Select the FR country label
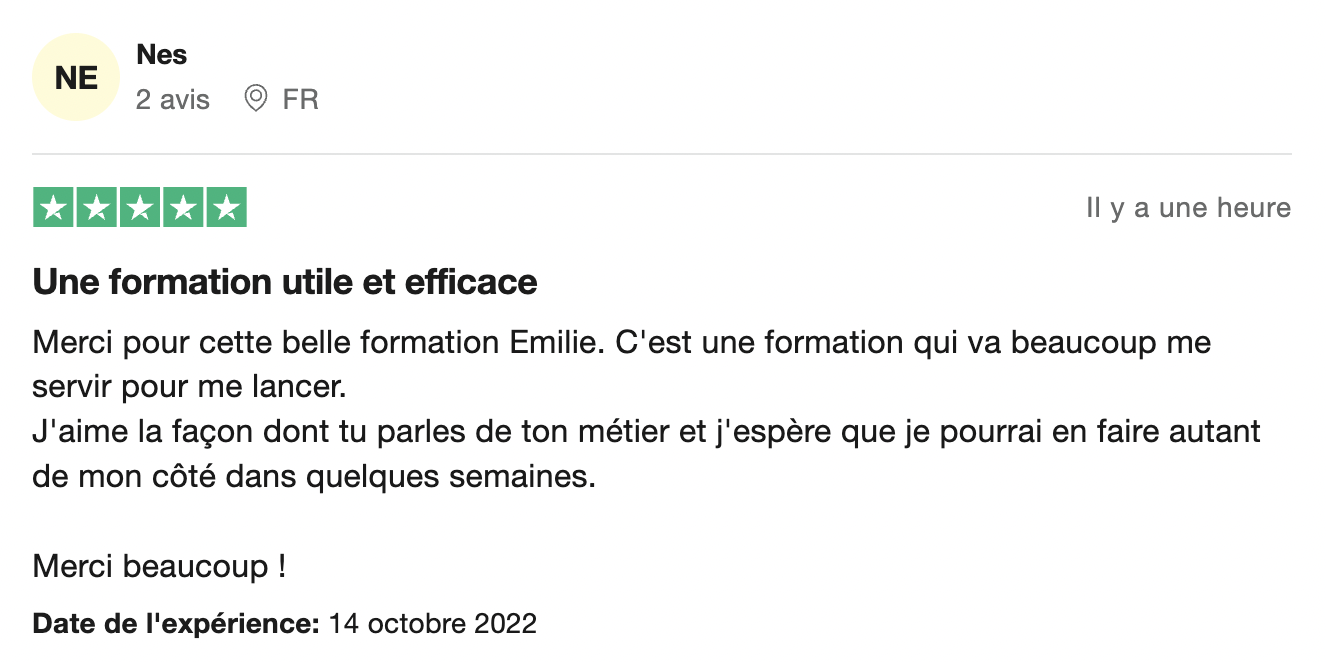The image size is (1326, 662). coord(300,100)
